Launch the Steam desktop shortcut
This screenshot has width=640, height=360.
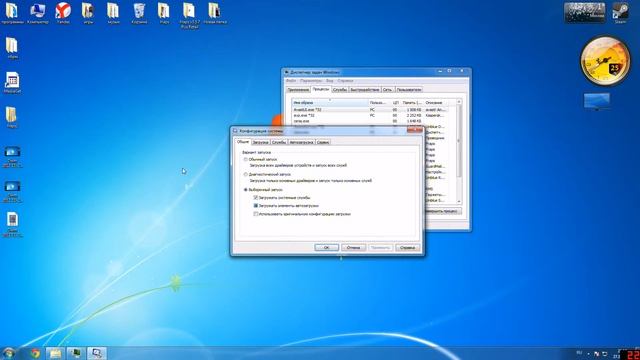point(620,13)
